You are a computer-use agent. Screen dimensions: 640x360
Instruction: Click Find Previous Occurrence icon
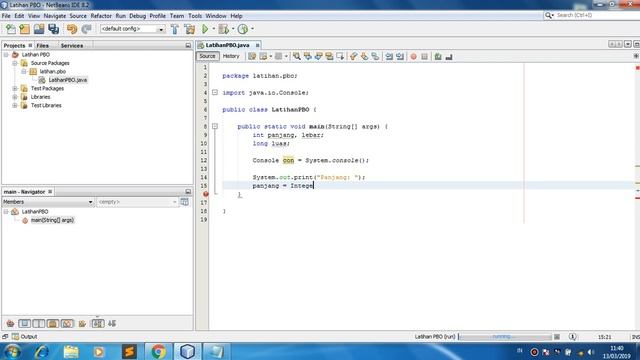[x=308, y=57]
